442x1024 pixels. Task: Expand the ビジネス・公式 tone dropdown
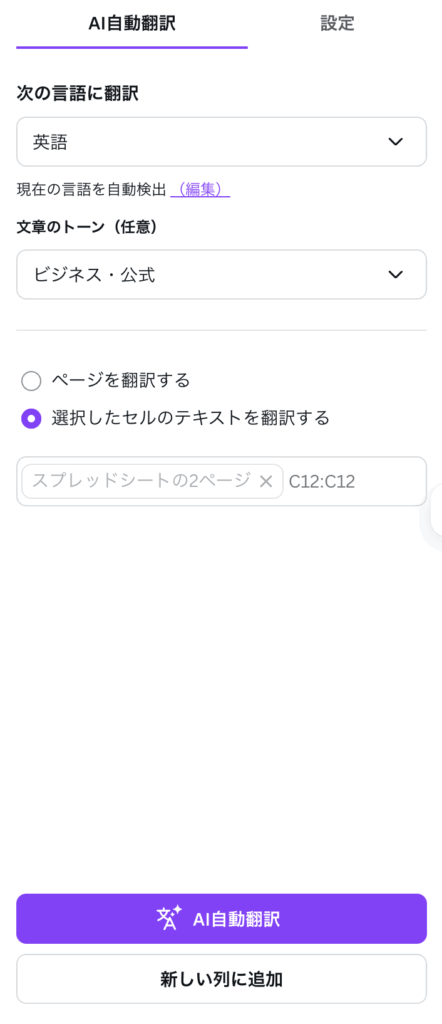pos(221,274)
